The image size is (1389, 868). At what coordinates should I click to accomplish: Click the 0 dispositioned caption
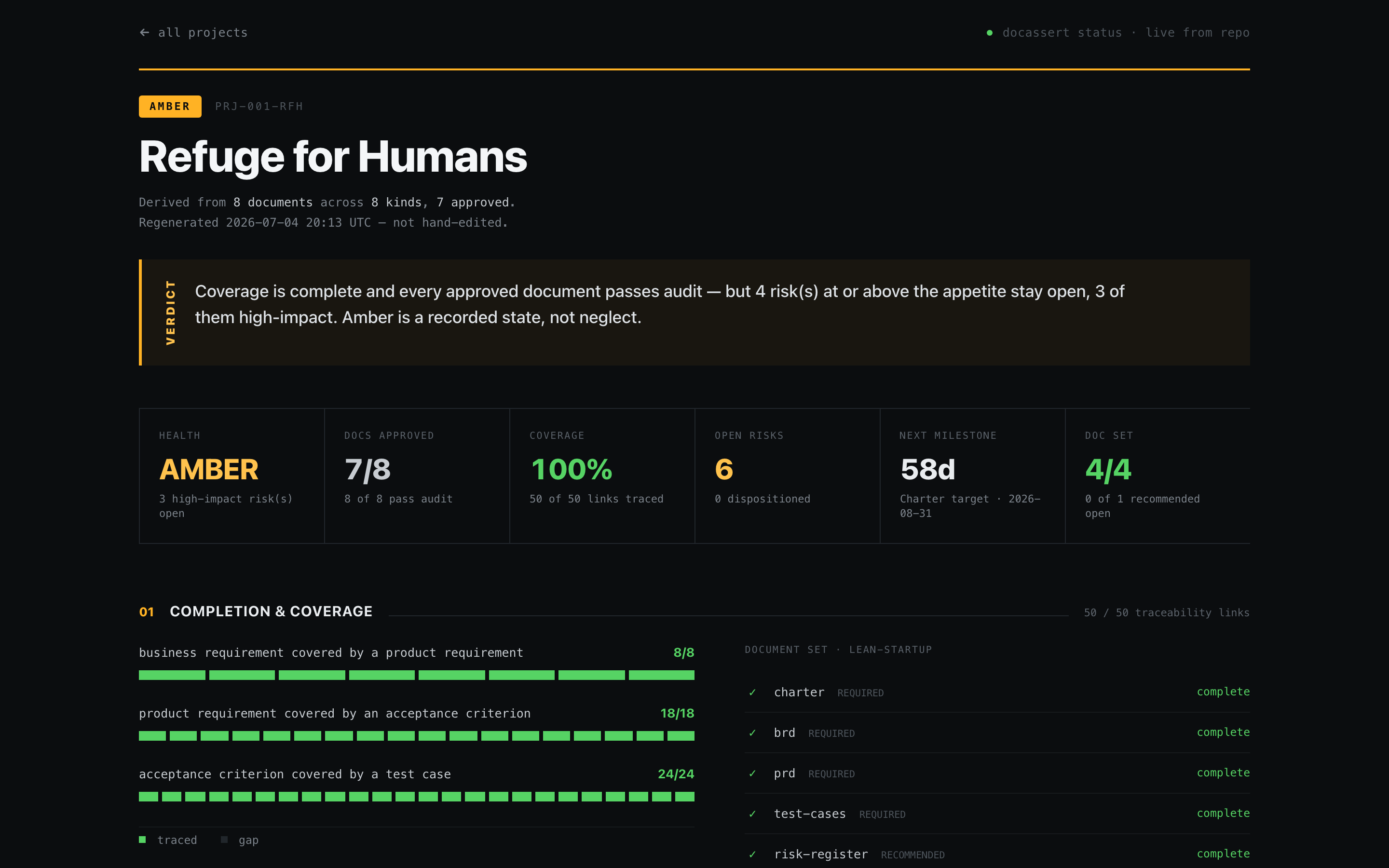pos(762,499)
